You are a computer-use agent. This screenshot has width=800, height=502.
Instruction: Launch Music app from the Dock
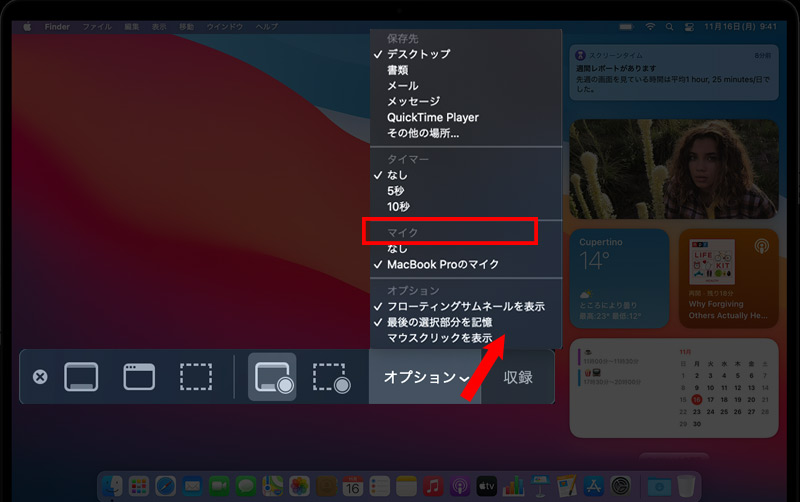click(x=433, y=486)
